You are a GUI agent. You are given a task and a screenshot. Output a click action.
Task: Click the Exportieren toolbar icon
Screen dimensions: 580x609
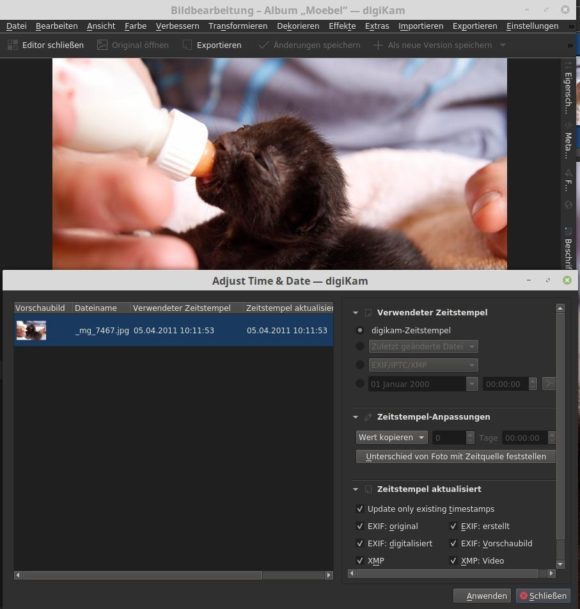point(187,45)
